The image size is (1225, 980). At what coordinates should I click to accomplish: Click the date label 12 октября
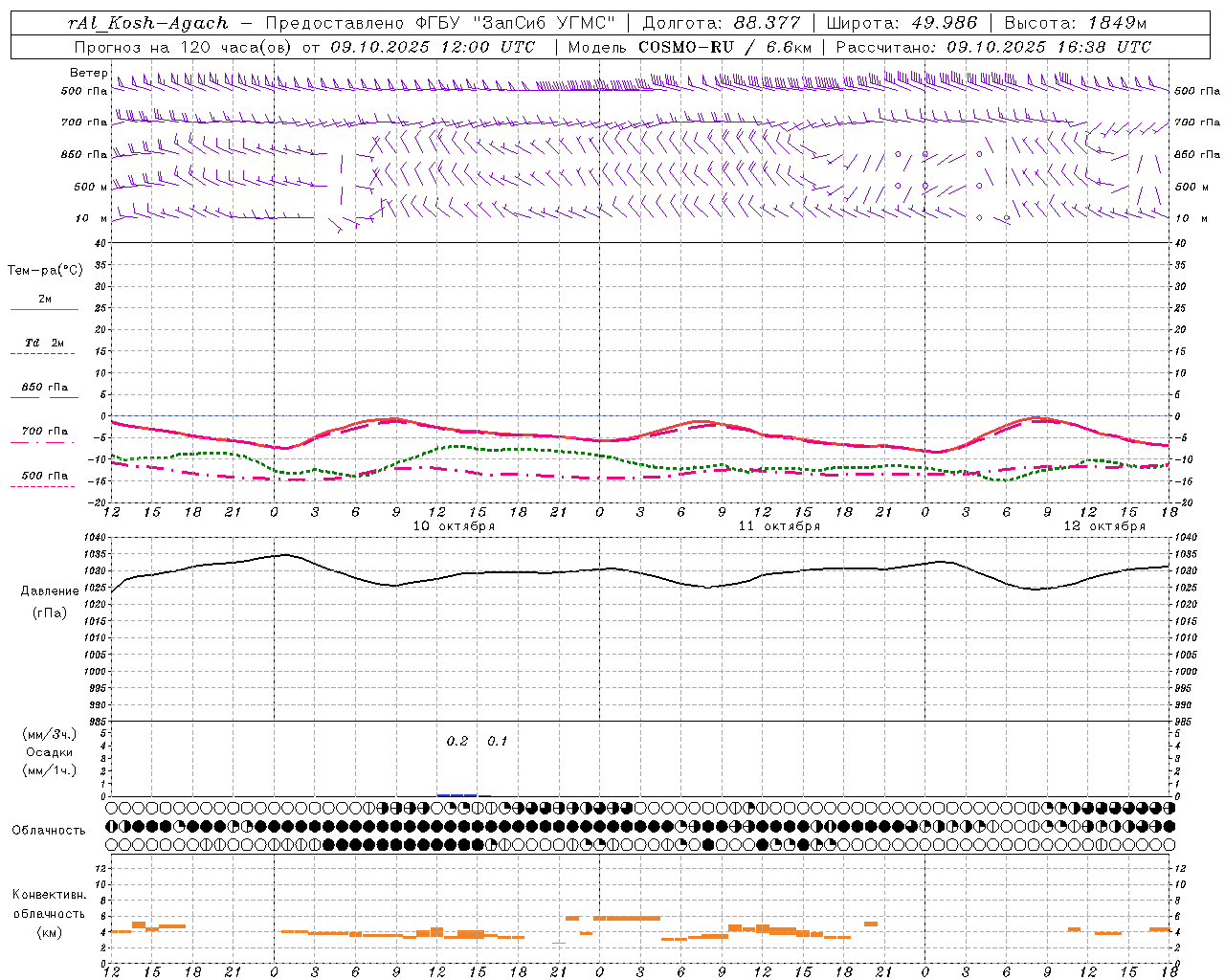click(x=1104, y=526)
